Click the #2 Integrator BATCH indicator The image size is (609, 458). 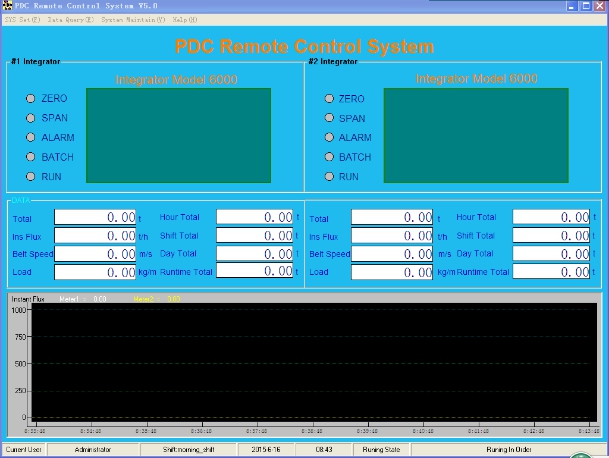pyautogui.click(x=328, y=157)
